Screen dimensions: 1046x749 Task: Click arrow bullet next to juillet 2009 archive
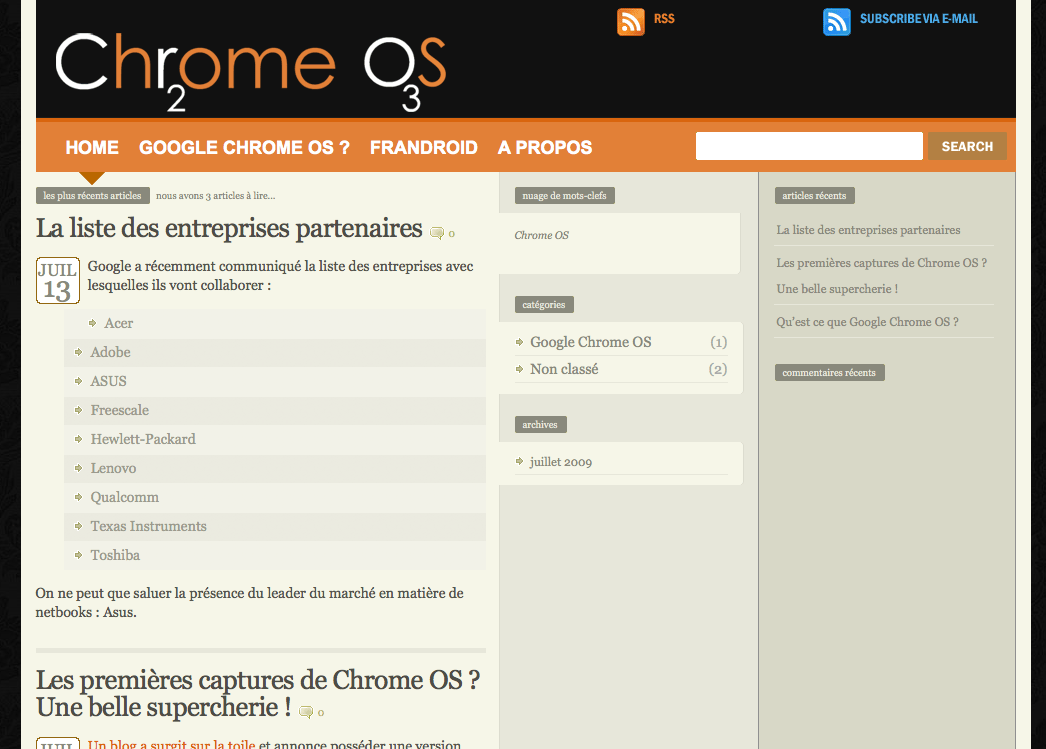pyautogui.click(x=519, y=461)
